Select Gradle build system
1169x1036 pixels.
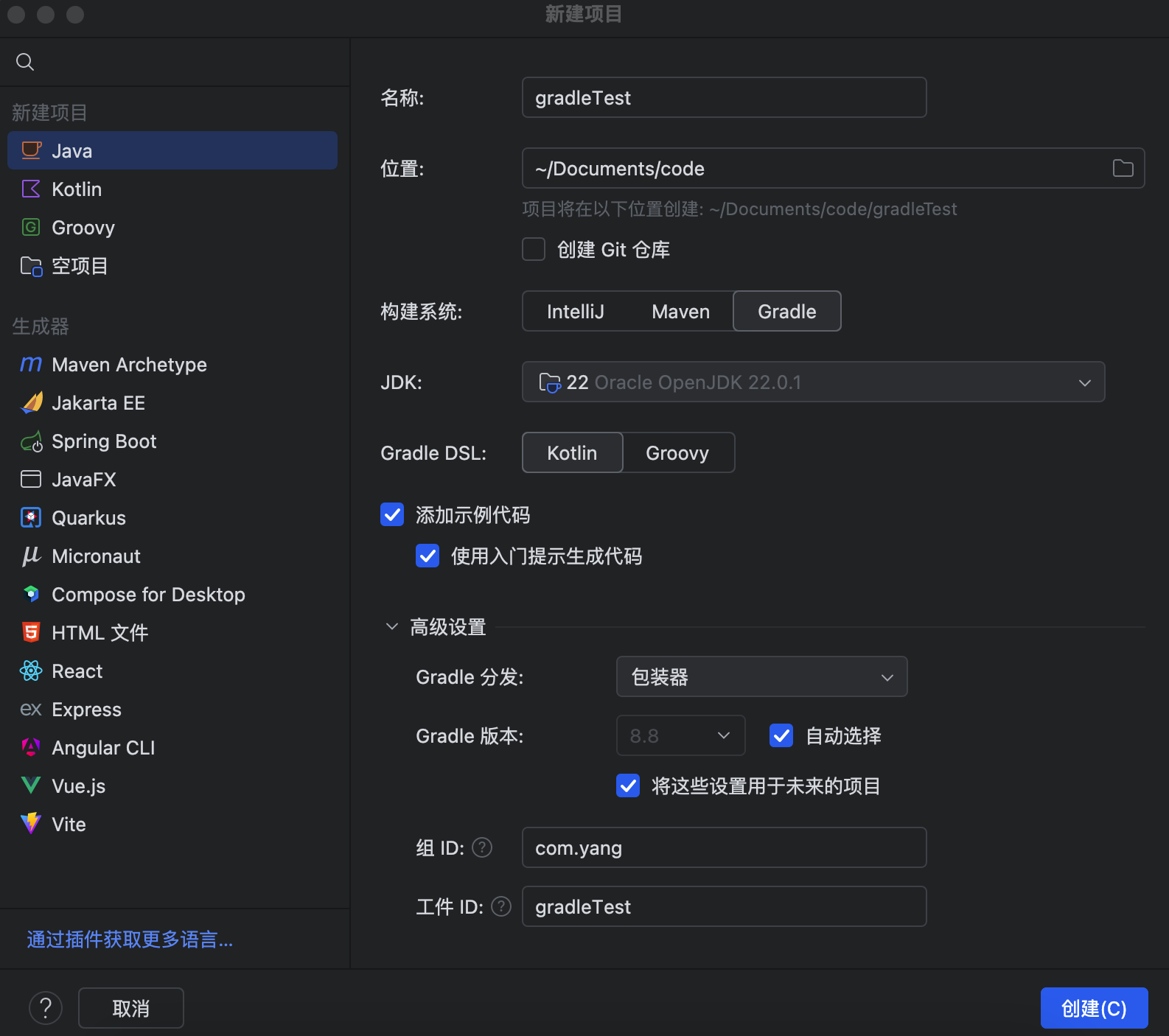tap(786, 311)
